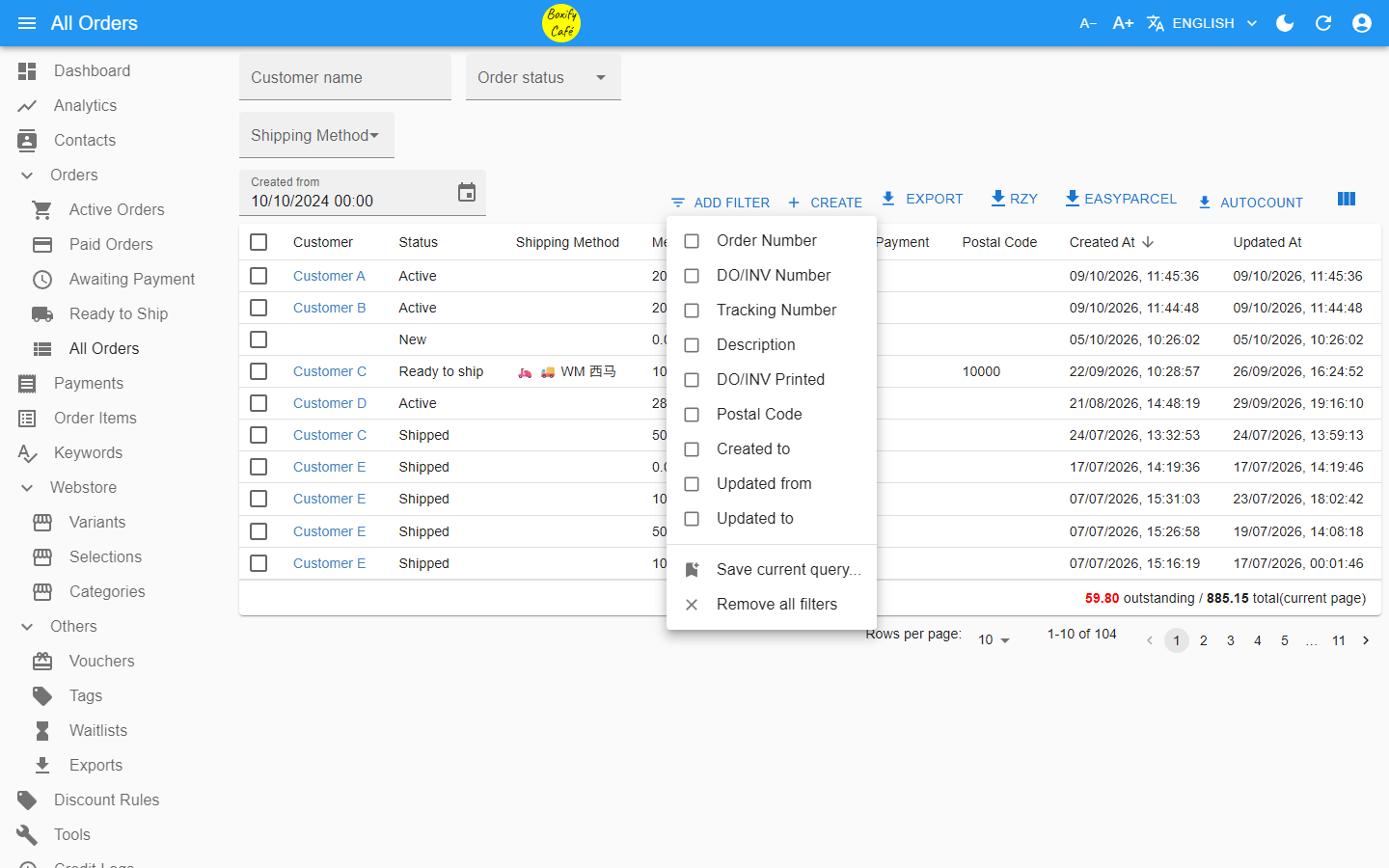The width and height of the screenshot is (1389, 868).
Task: Toggle the select-all checkbox in table header
Action: coord(259,242)
